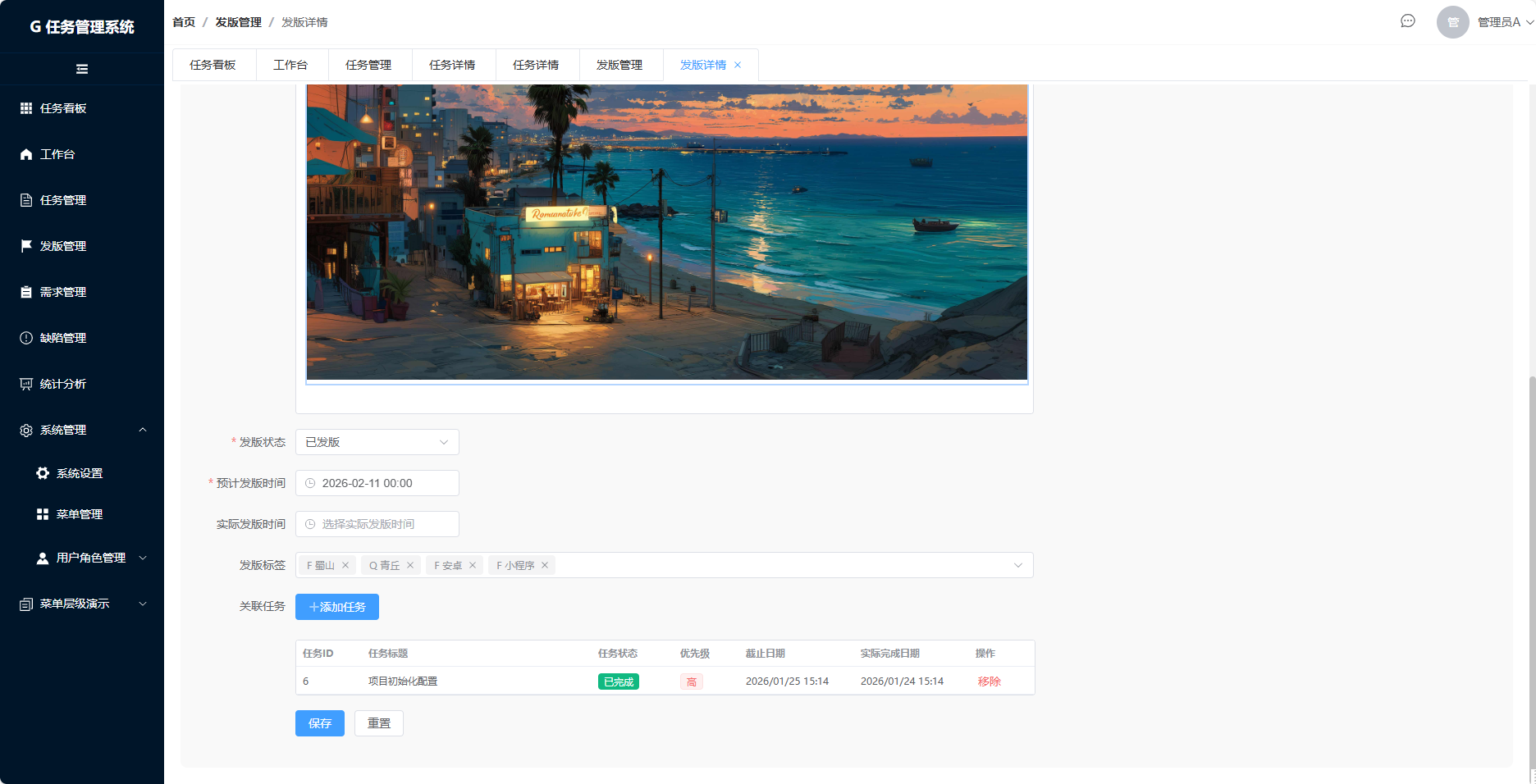Click the 预计发版时间 date field
This screenshot has width=1536, height=784.
coord(377,483)
